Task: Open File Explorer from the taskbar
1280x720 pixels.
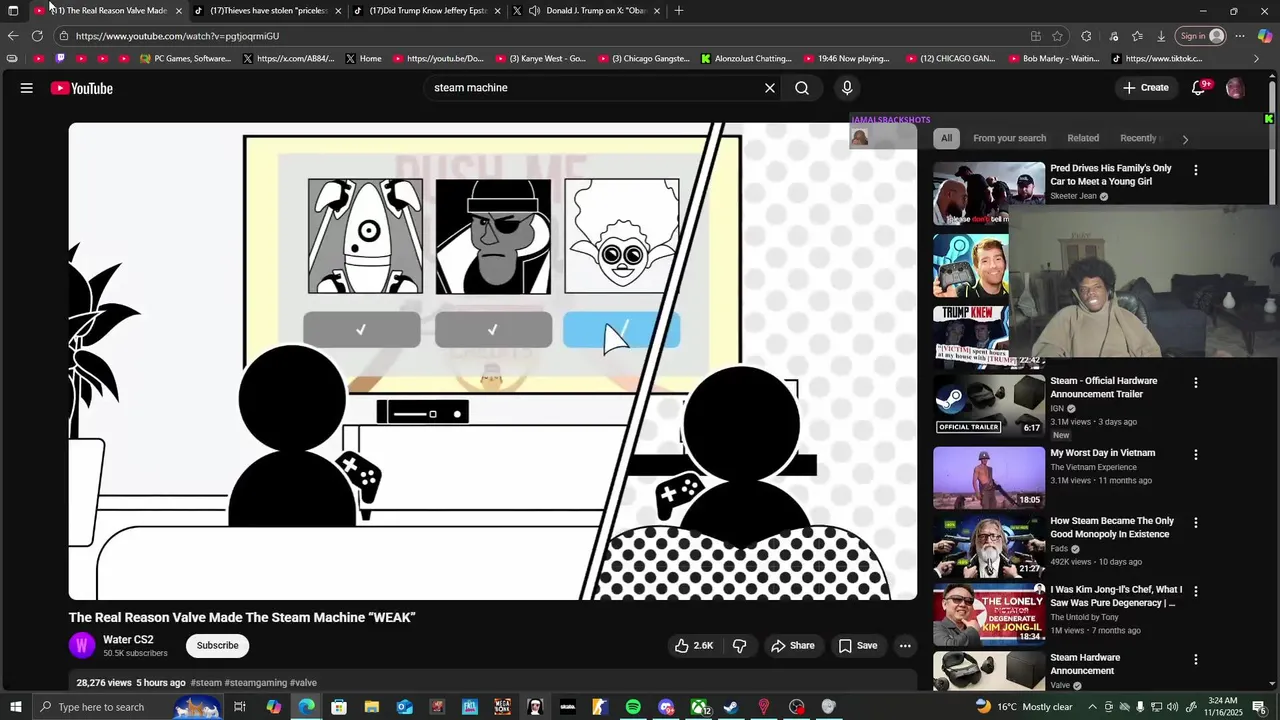Action: [x=371, y=707]
